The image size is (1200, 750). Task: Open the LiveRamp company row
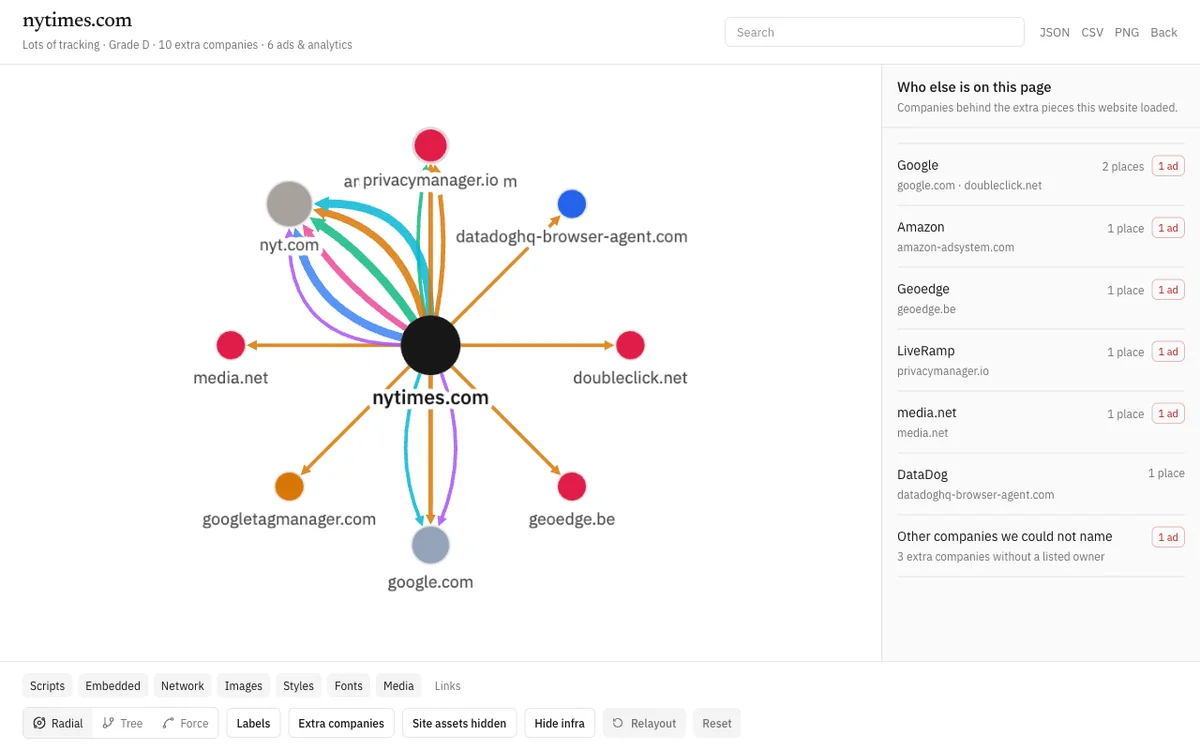click(1041, 361)
